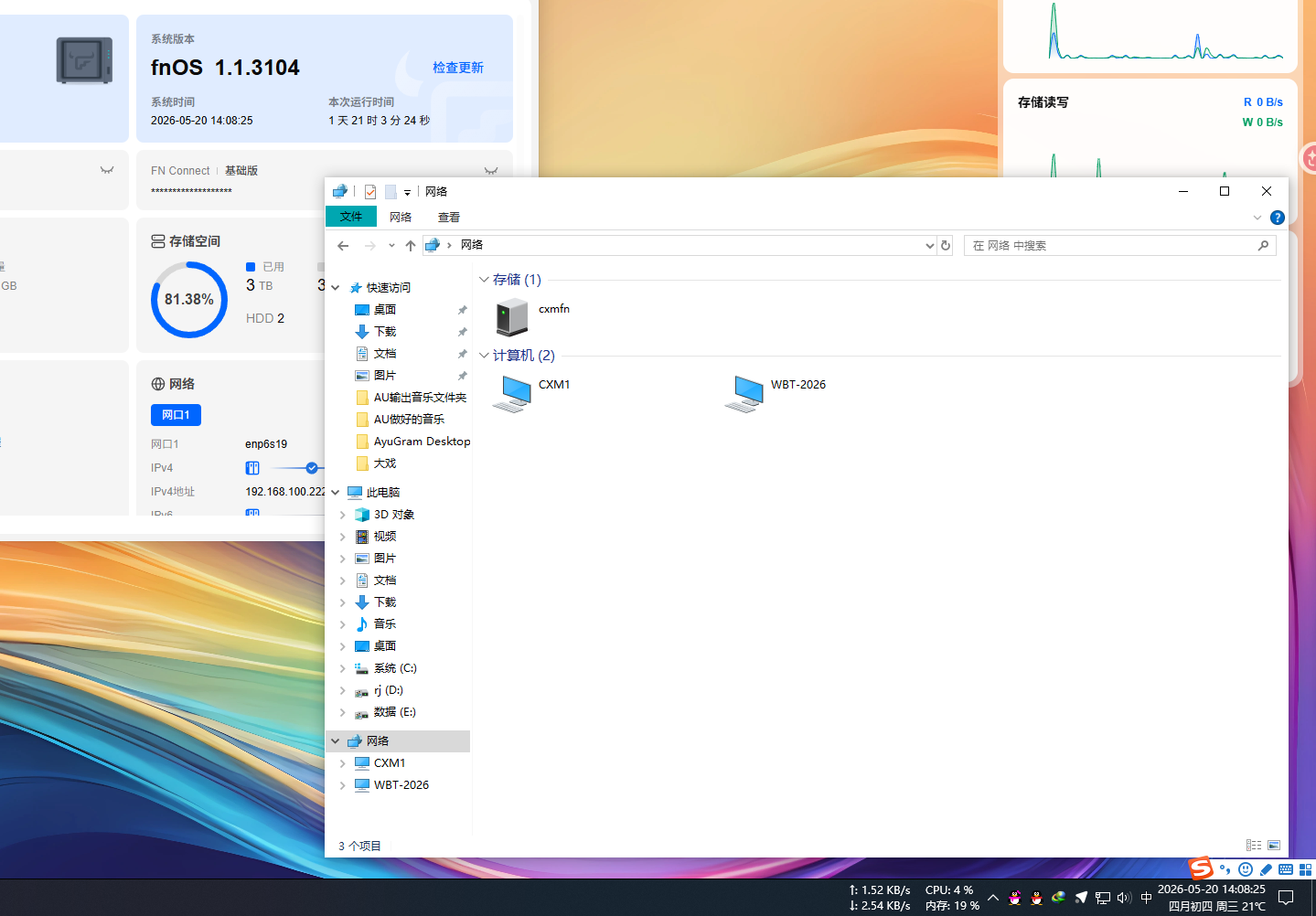Open Internet Download Manager tray icon
The image size is (1316, 916).
(1059, 898)
